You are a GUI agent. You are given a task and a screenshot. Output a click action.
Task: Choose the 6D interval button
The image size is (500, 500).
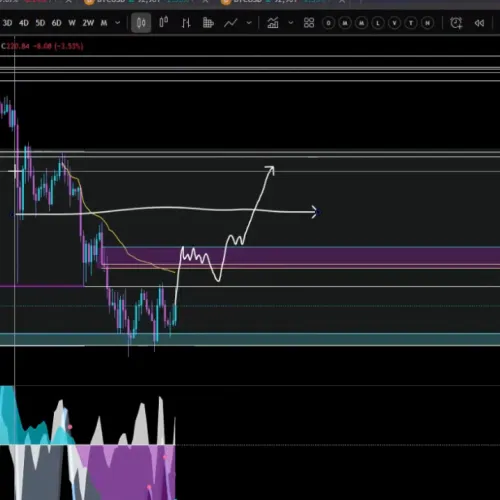coord(57,23)
